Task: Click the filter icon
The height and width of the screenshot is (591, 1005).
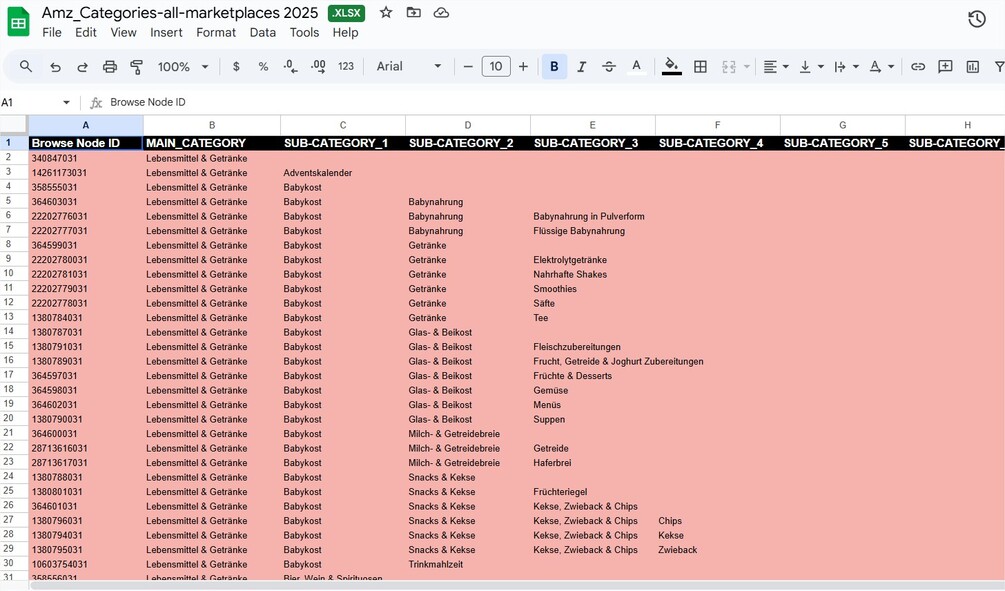Action: pos(999,66)
